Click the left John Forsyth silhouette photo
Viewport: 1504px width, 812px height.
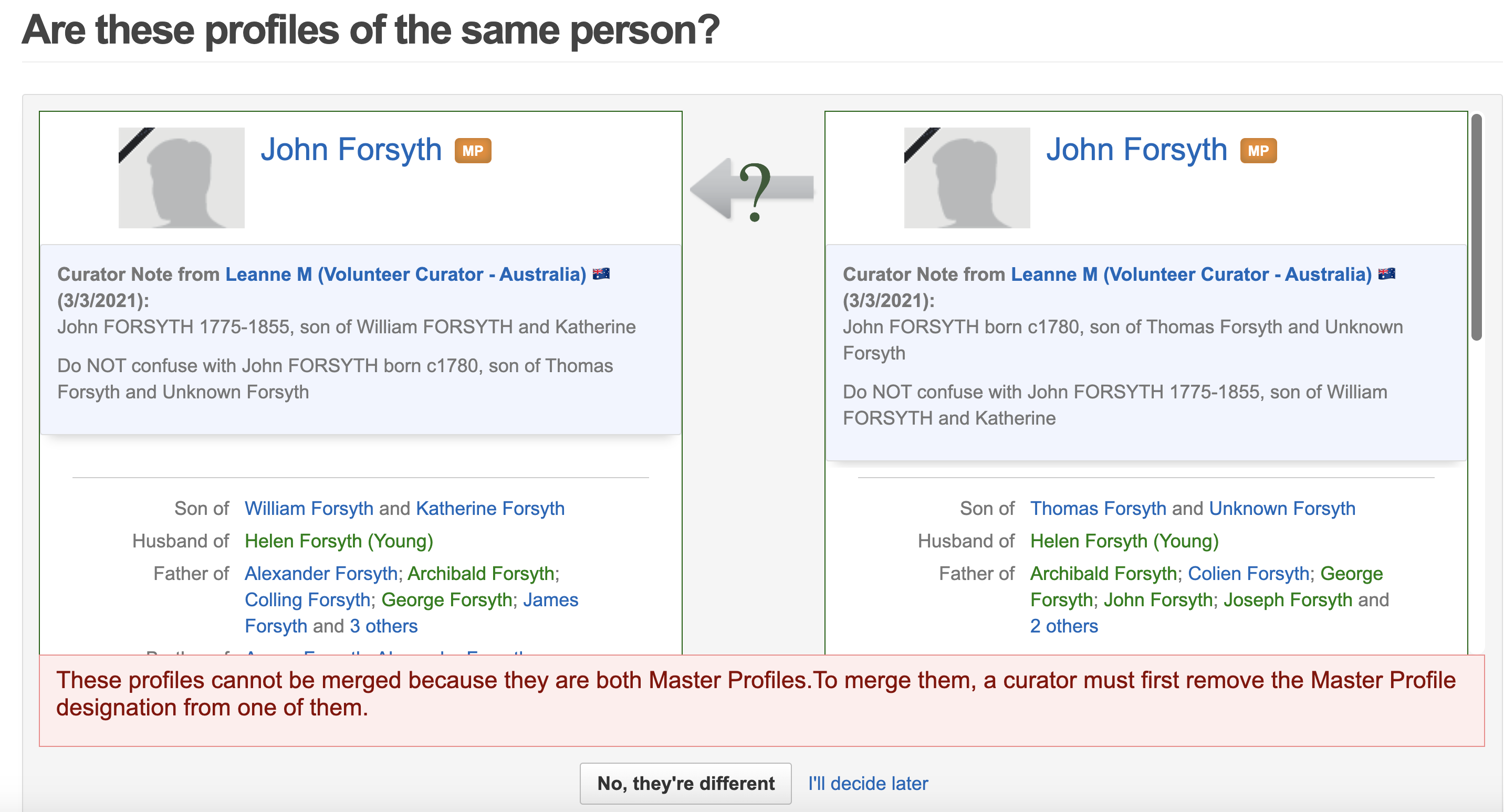pos(181,177)
